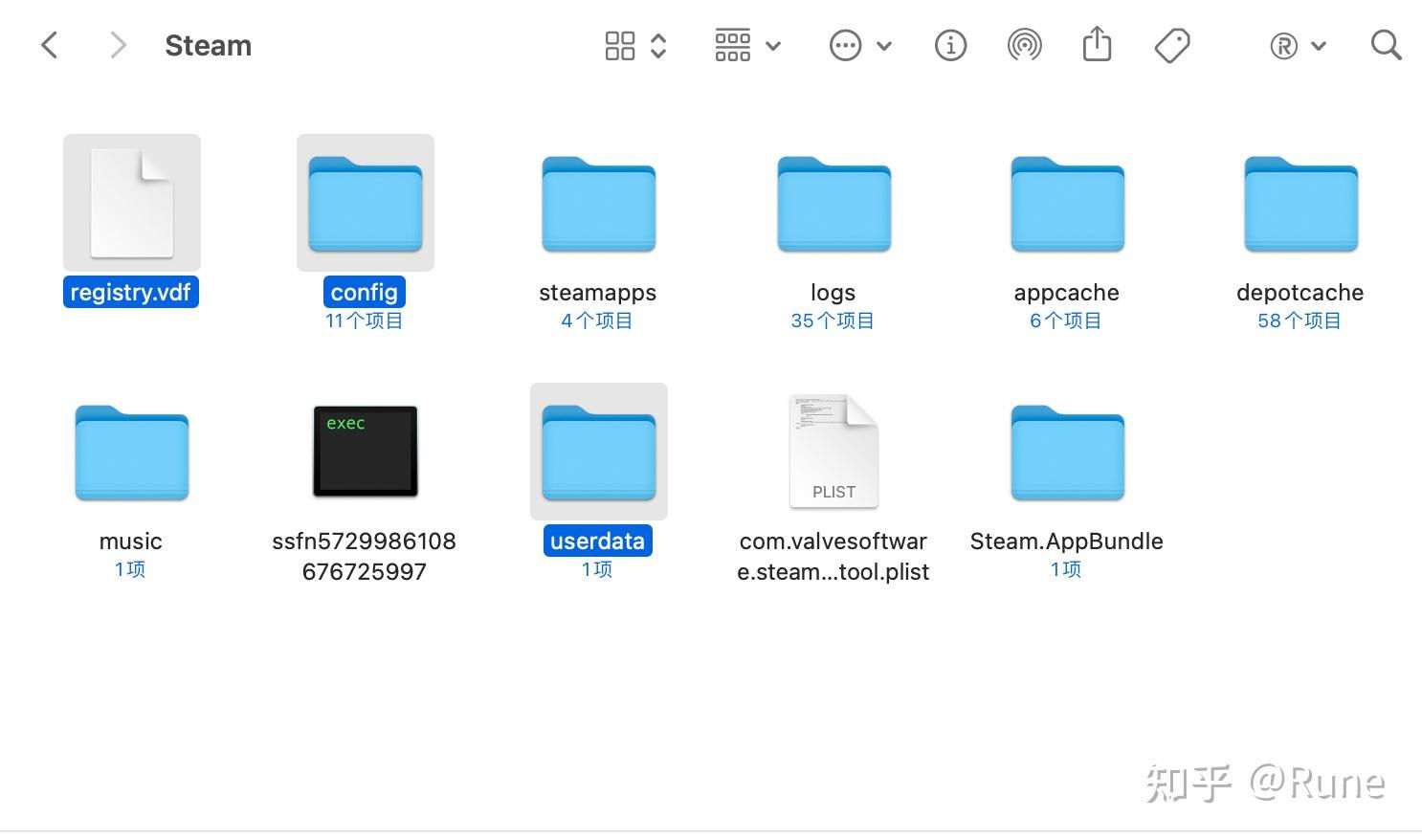Click the com.valvesoftware.steam plist filename
The width and height of the screenshot is (1422, 840).
coord(833,556)
